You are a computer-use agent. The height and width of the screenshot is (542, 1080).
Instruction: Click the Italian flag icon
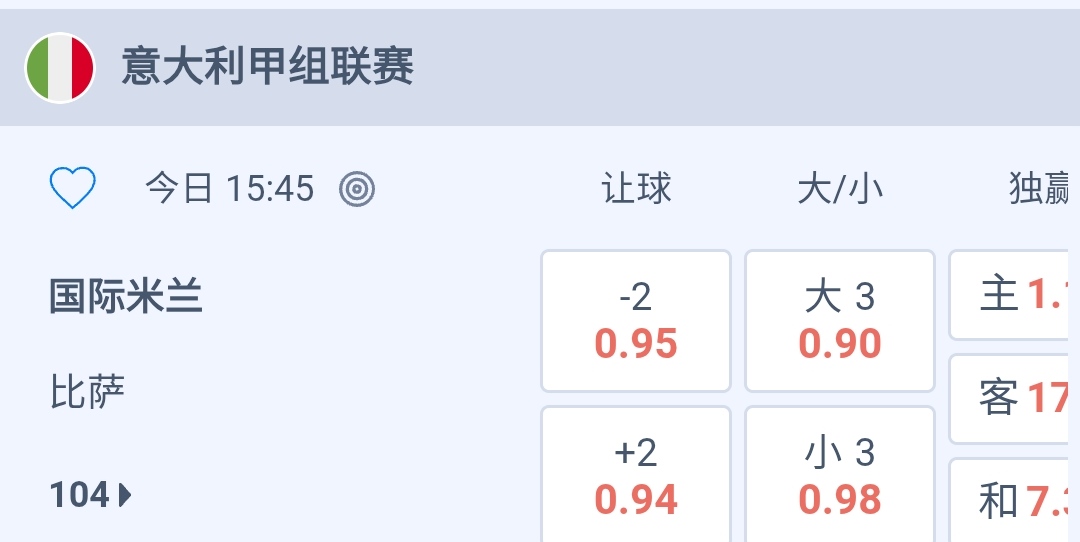(59, 68)
